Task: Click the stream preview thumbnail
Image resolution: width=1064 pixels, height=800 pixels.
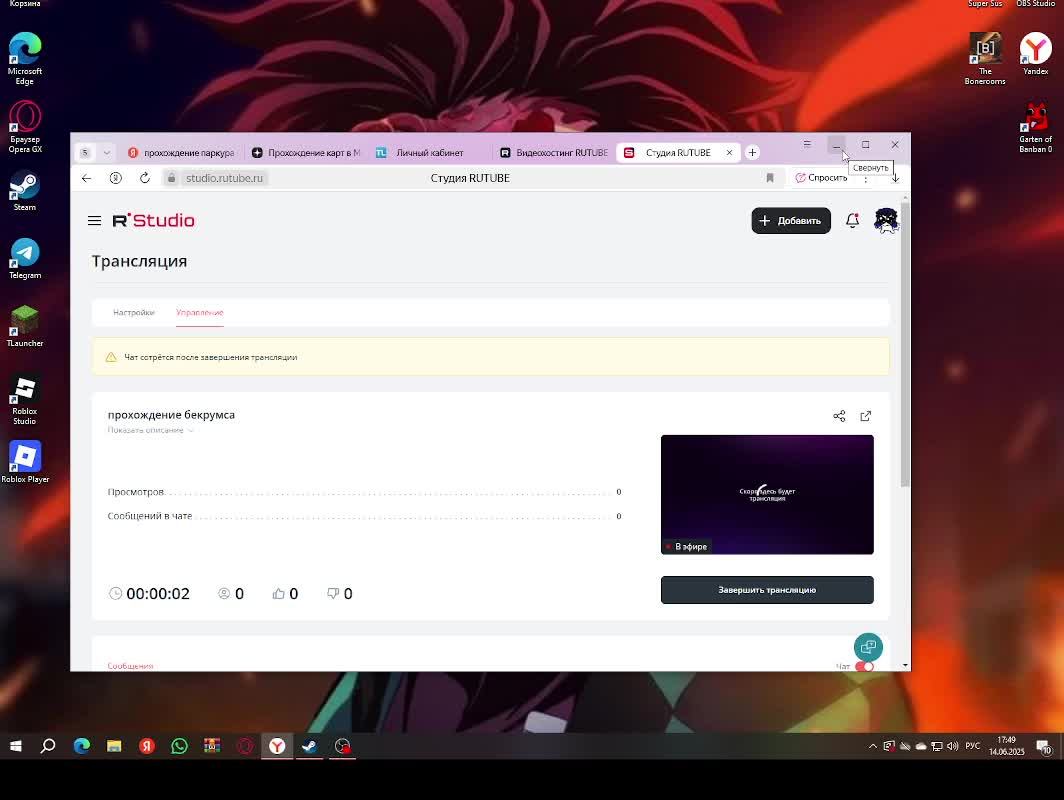Action: (x=767, y=495)
